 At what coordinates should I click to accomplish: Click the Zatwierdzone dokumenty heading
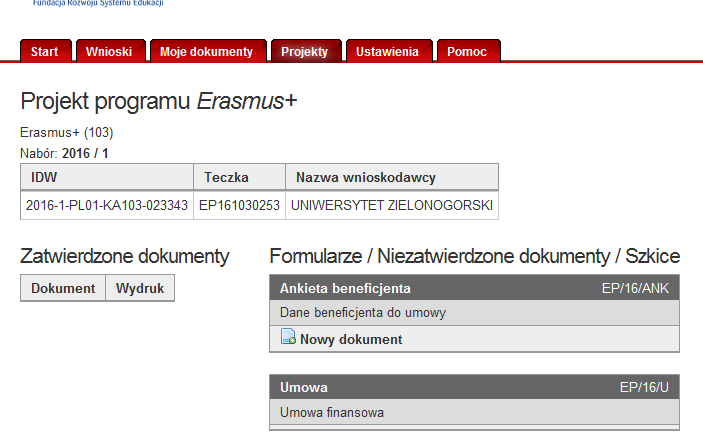pyautogui.click(x=125, y=257)
